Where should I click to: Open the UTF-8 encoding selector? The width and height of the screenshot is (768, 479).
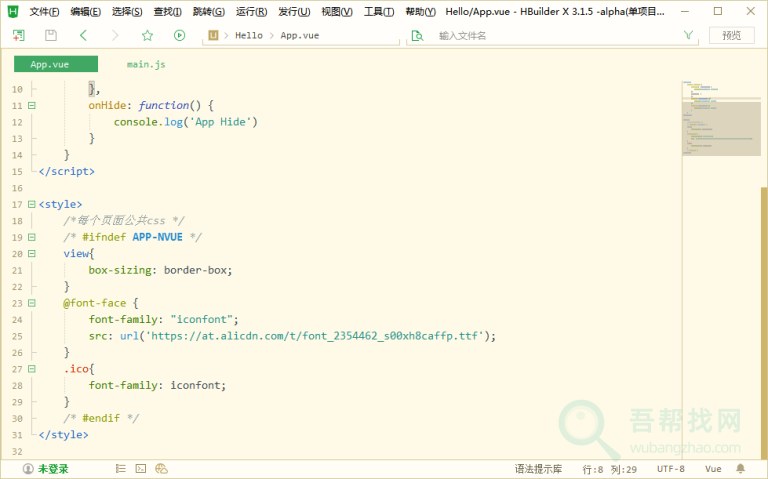pyautogui.click(x=670, y=468)
